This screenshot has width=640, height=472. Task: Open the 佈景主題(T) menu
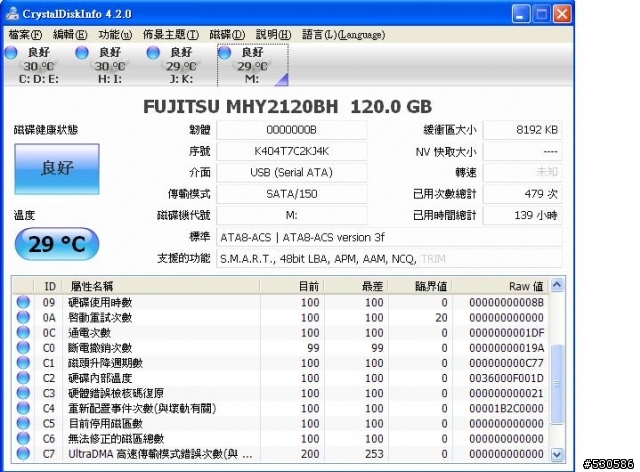171,35
